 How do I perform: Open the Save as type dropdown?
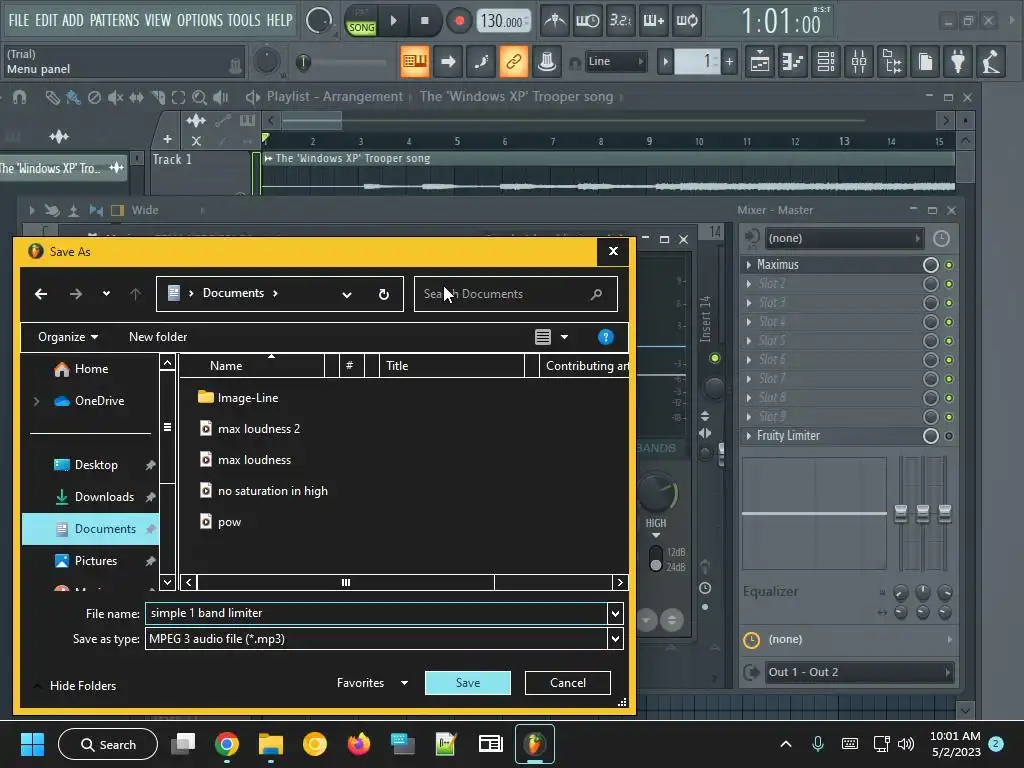point(615,639)
